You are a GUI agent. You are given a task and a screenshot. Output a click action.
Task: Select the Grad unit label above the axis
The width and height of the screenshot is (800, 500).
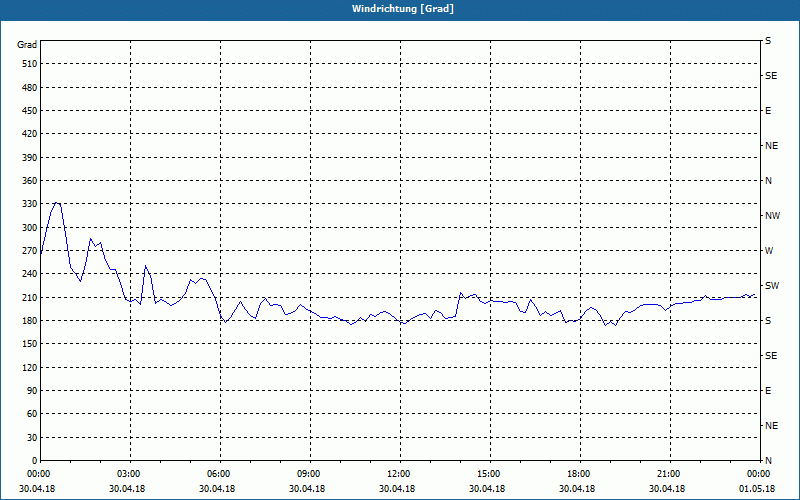click(27, 45)
